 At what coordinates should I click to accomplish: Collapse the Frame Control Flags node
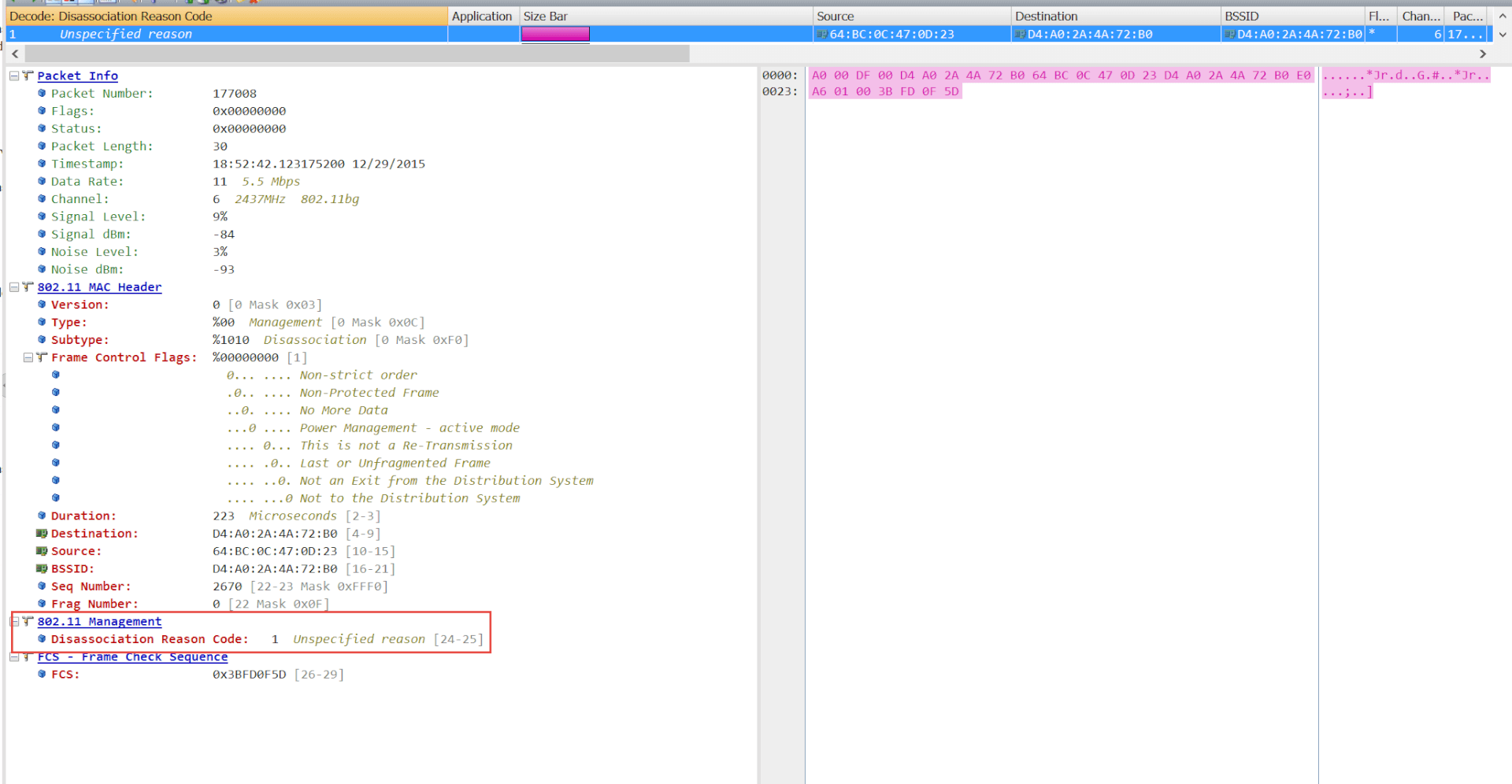pyautogui.click(x=28, y=357)
